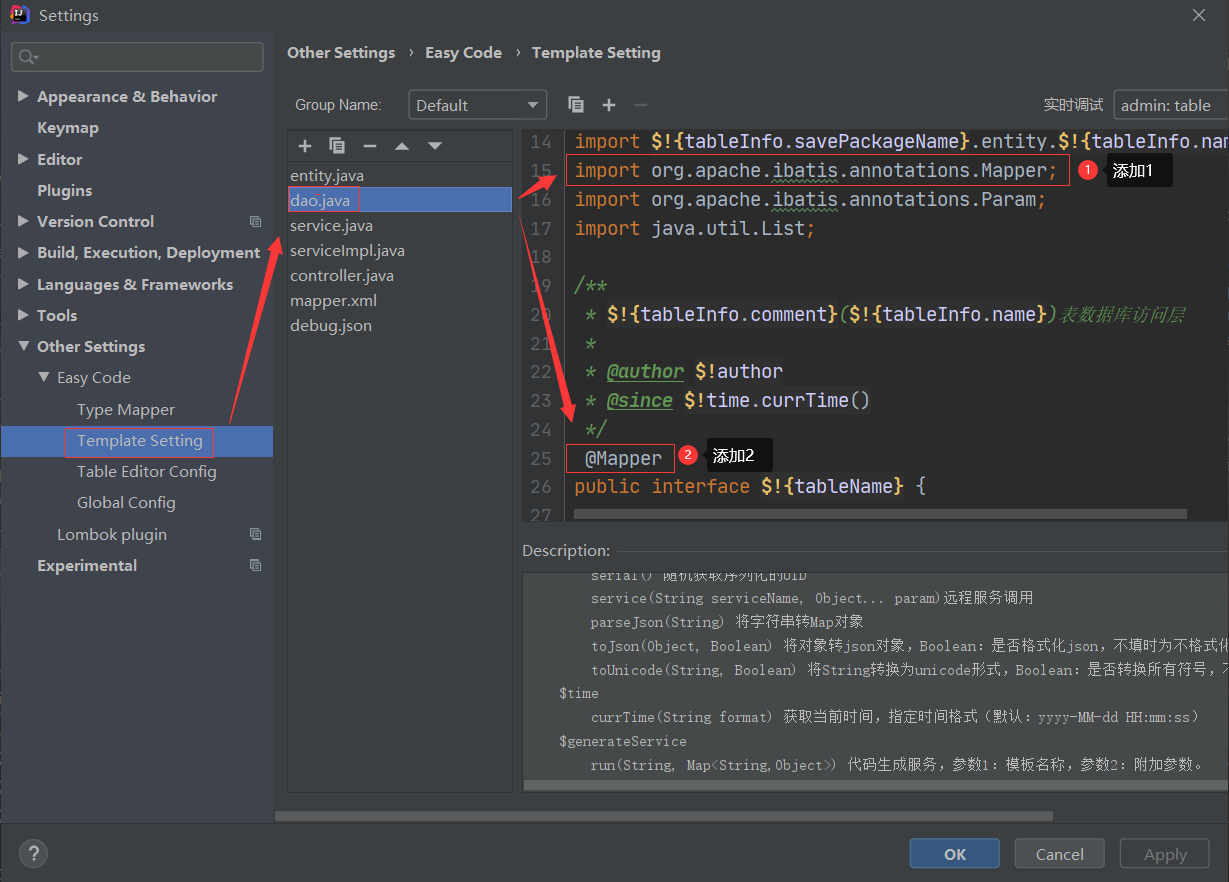
Task: Click the code editor horizontal scrollbar
Action: [x=880, y=514]
